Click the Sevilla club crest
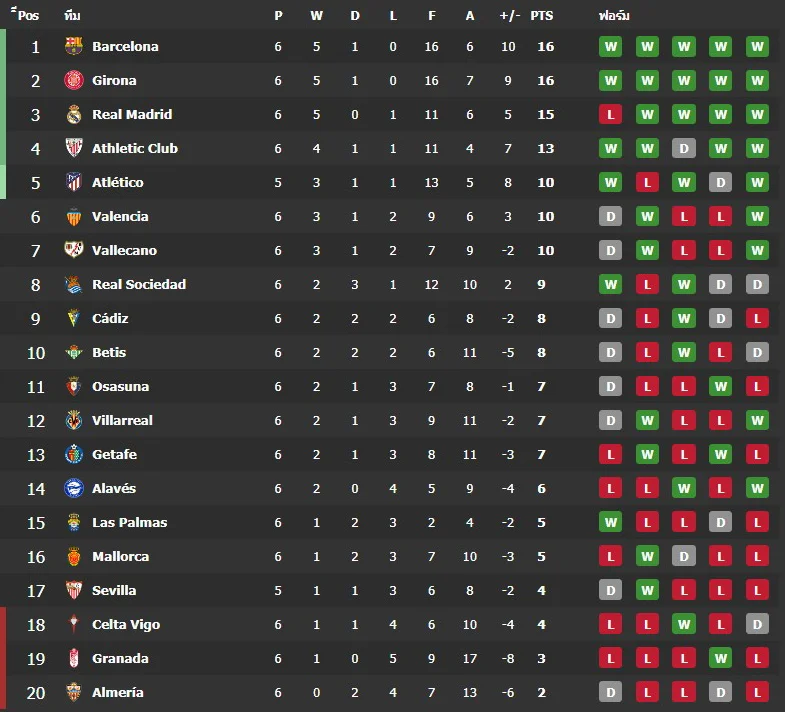The width and height of the screenshot is (785, 712). 74,590
